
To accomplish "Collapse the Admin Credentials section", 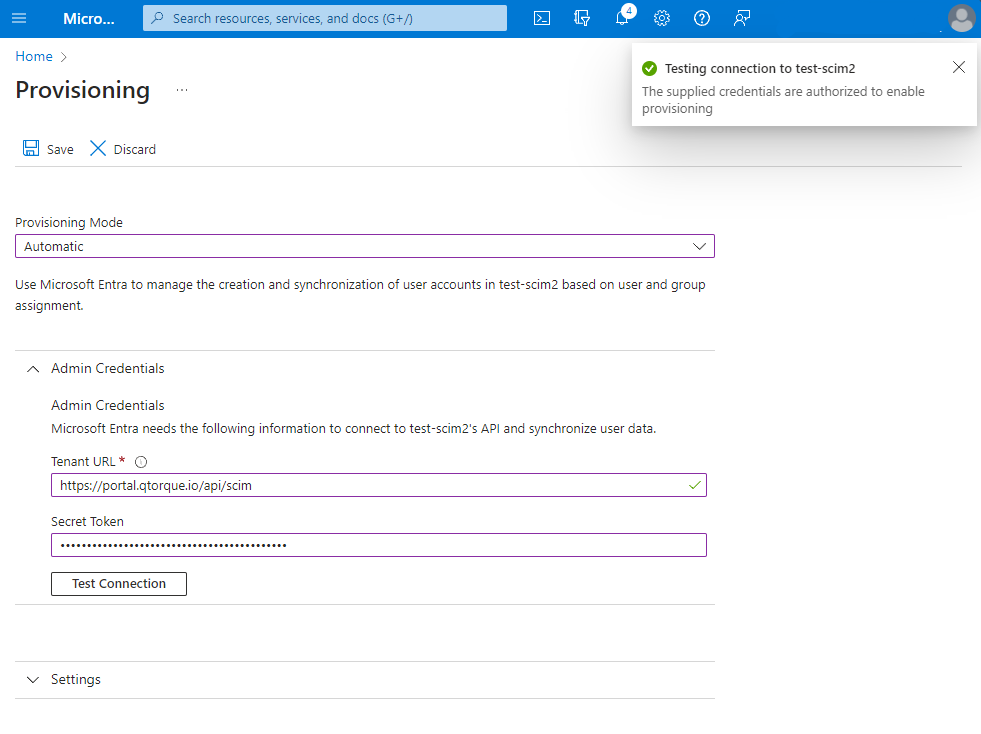I will [x=33, y=369].
